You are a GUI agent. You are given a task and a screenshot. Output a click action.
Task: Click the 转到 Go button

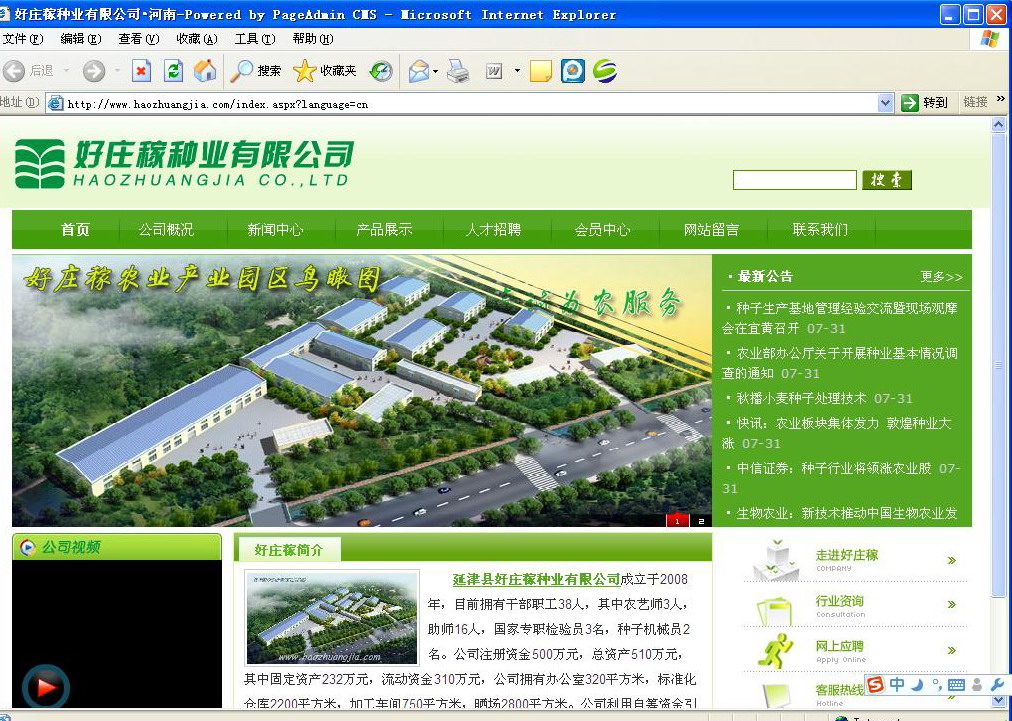[x=925, y=102]
